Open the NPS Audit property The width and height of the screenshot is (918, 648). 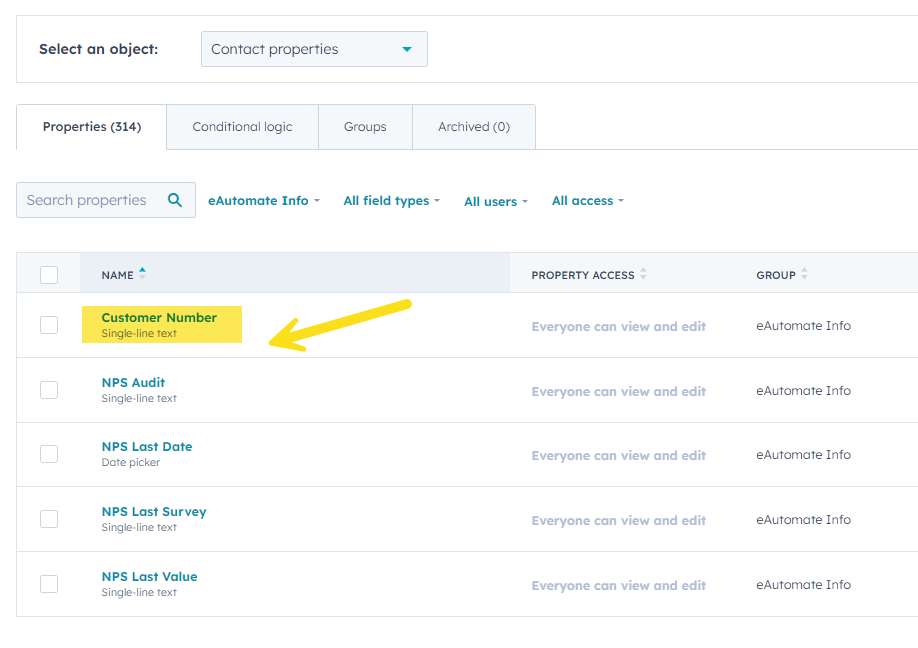pyautogui.click(x=133, y=383)
